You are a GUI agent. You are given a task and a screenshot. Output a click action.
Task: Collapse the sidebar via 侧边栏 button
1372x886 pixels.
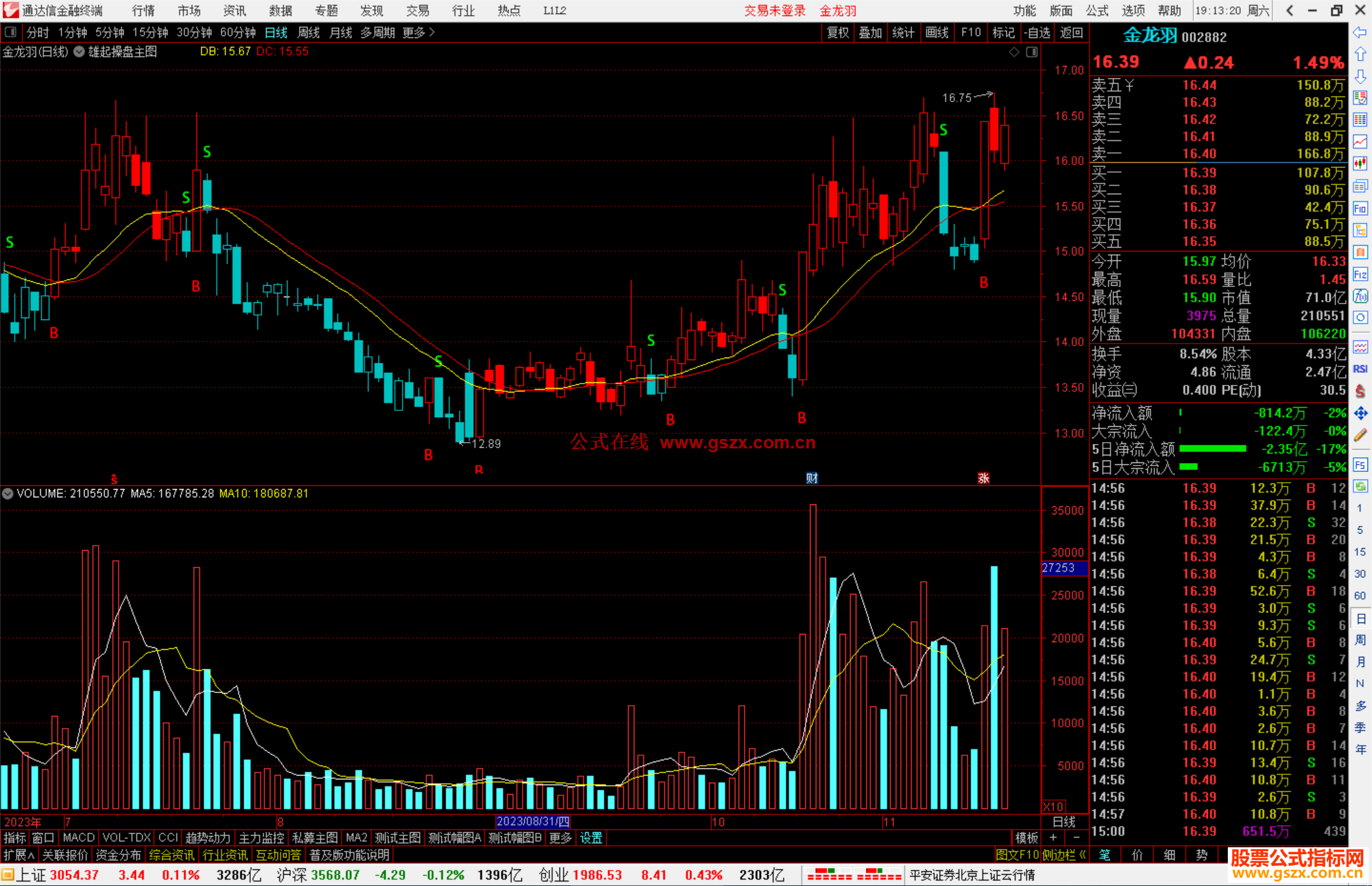pos(1064,855)
